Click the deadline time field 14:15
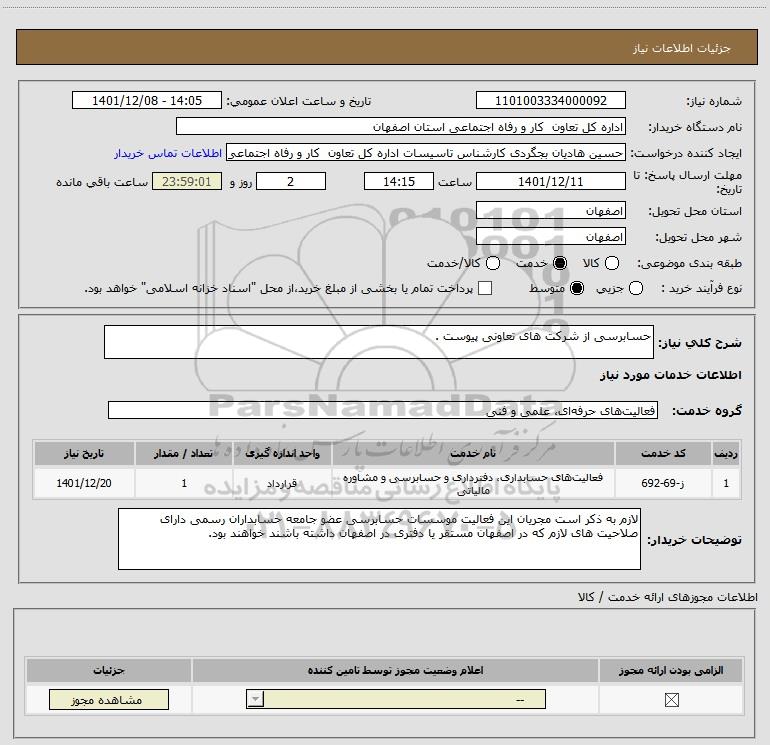 click(399, 181)
